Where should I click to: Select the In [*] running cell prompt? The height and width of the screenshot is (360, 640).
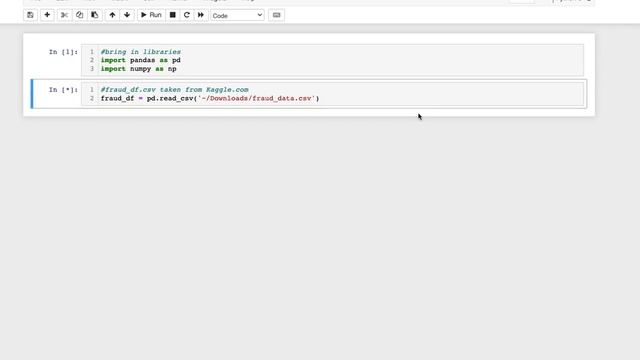pyautogui.click(x=63, y=90)
